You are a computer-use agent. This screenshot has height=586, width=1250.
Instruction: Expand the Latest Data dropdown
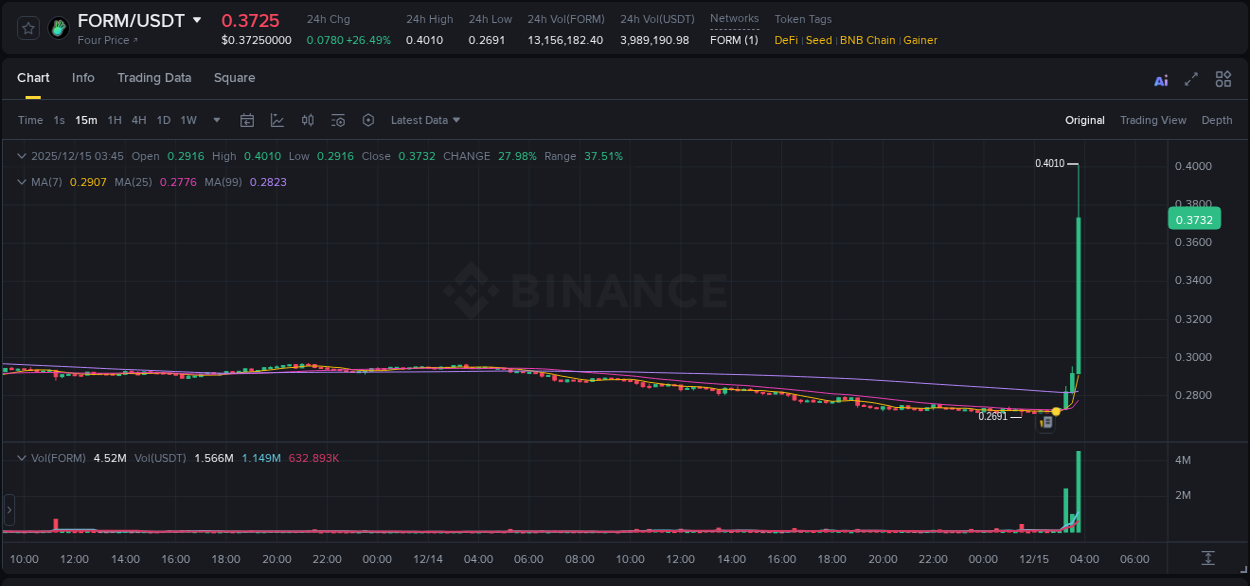coord(425,120)
